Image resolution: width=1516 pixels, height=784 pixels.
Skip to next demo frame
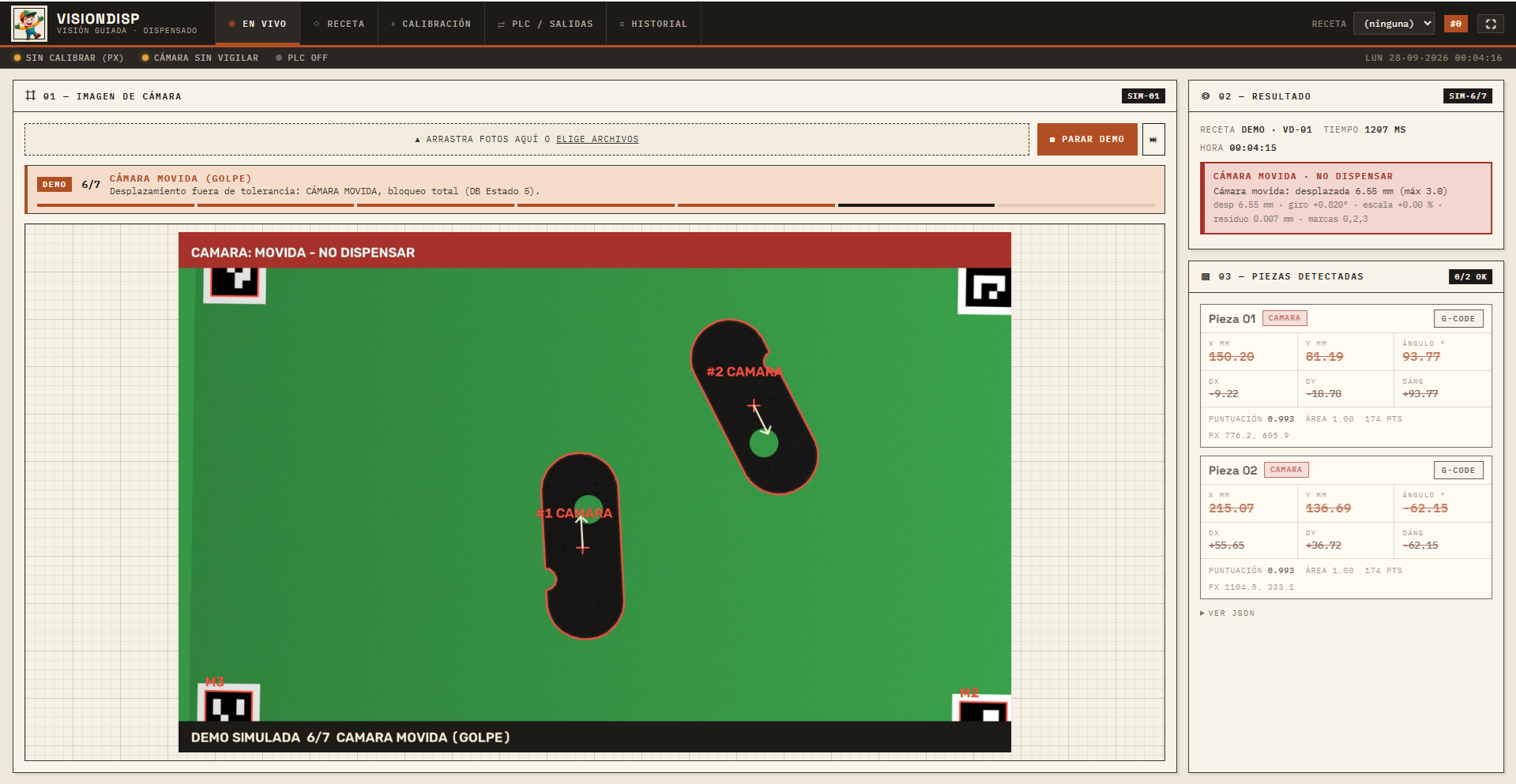coord(1153,139)
